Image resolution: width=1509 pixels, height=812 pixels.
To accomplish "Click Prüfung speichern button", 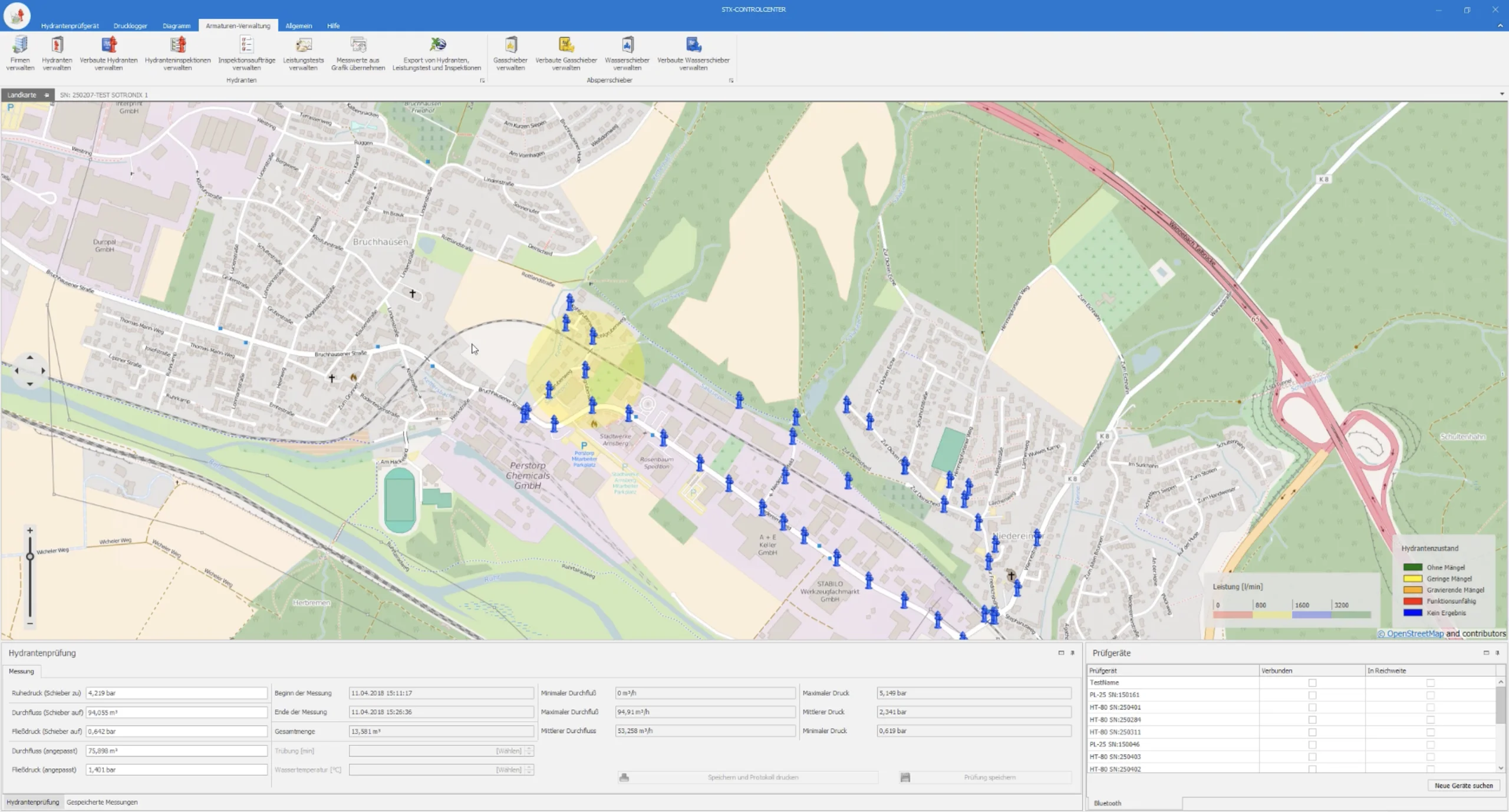I will pyautogui.click(x=984, y=777).
